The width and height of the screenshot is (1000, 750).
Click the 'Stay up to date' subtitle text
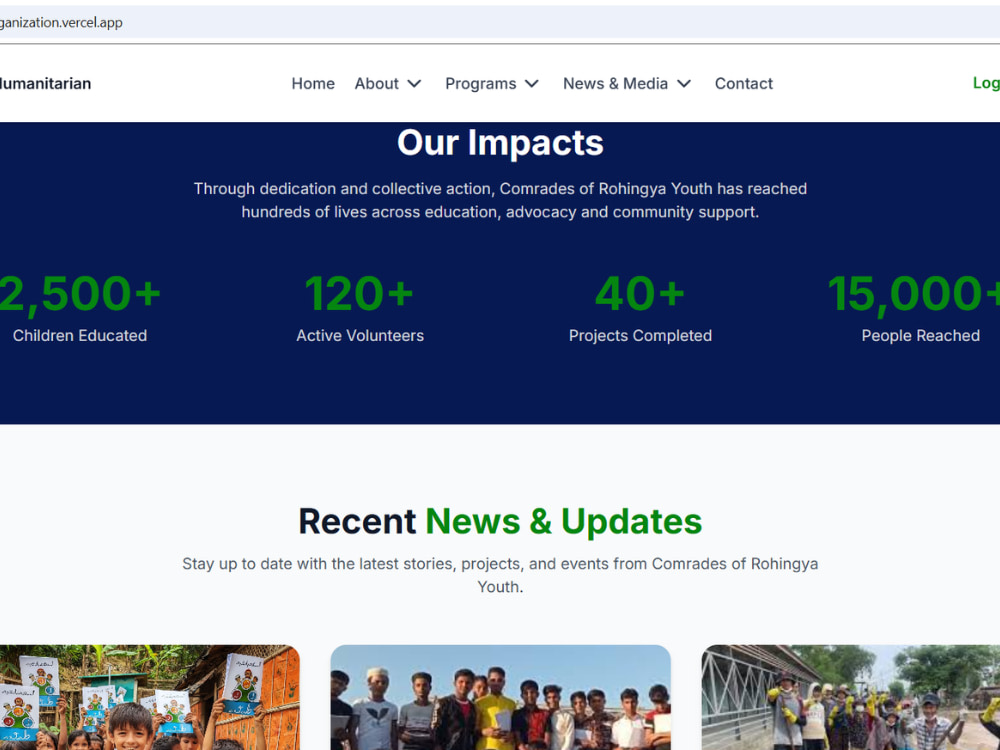click(500, 575)
